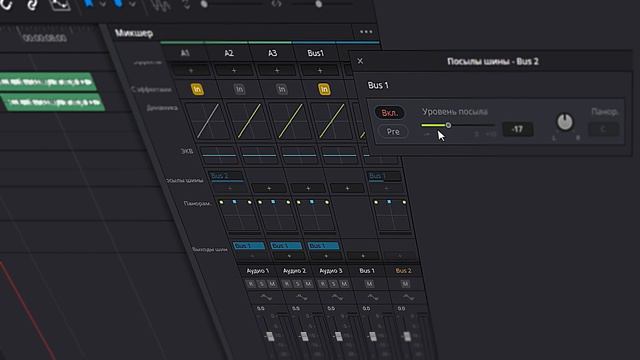Click the automation curve icon on Аудио 1
This screenshot has width=640, height=360.
(266, 297)
